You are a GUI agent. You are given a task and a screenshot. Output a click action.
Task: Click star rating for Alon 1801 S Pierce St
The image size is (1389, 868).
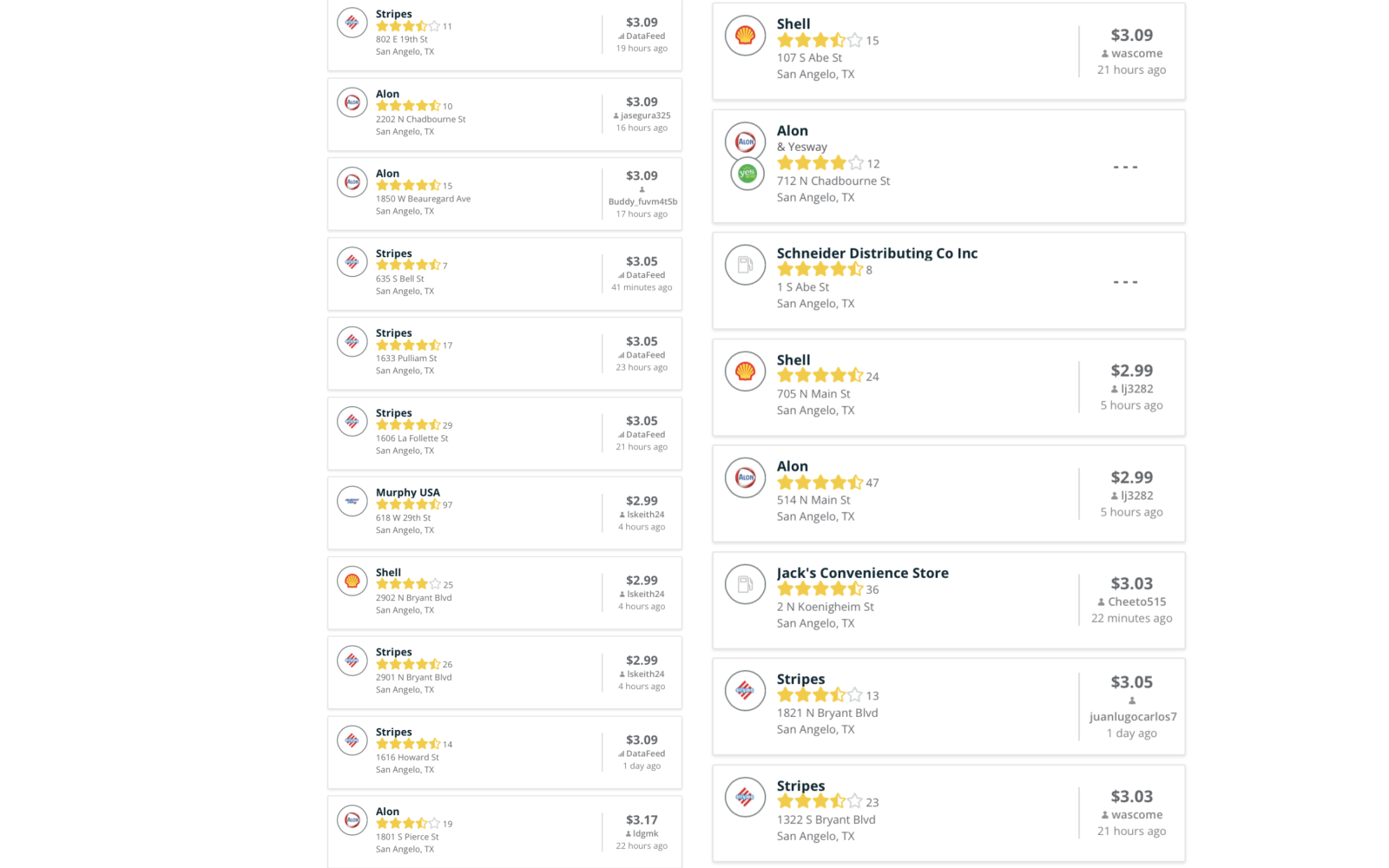point(408,824)
